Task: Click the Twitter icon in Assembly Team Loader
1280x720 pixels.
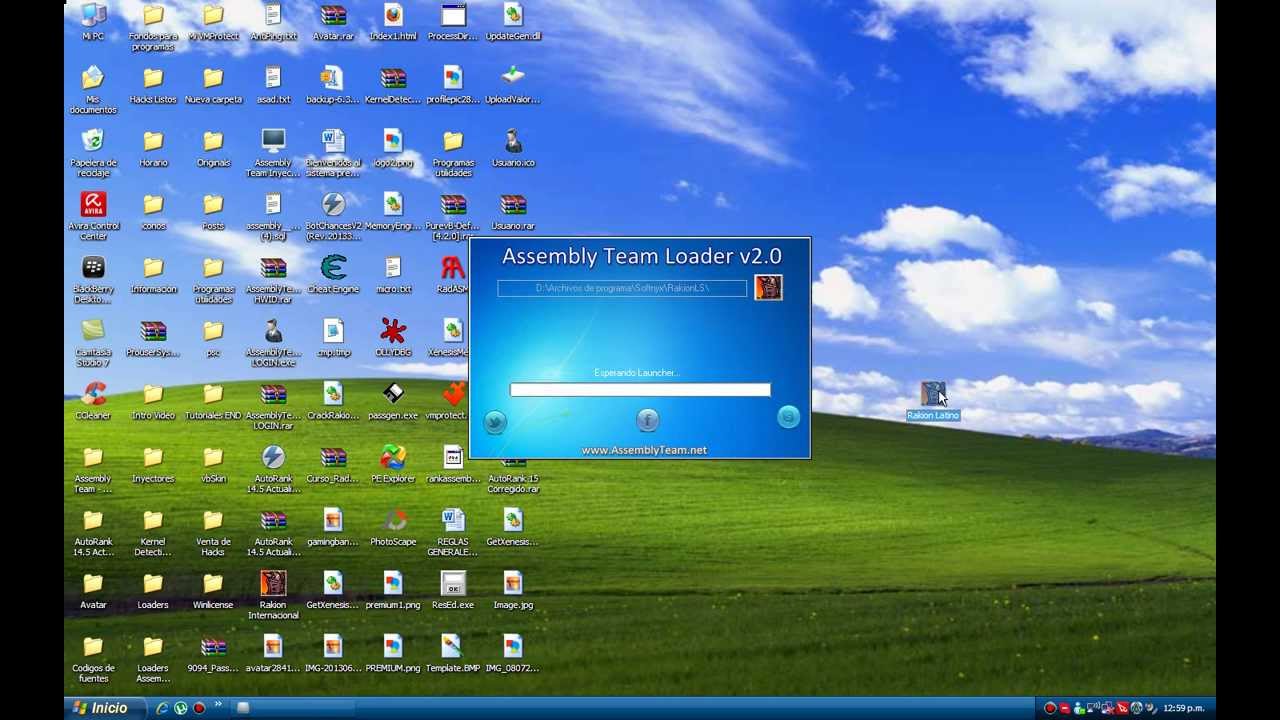Action: click(x=495, y=422)
